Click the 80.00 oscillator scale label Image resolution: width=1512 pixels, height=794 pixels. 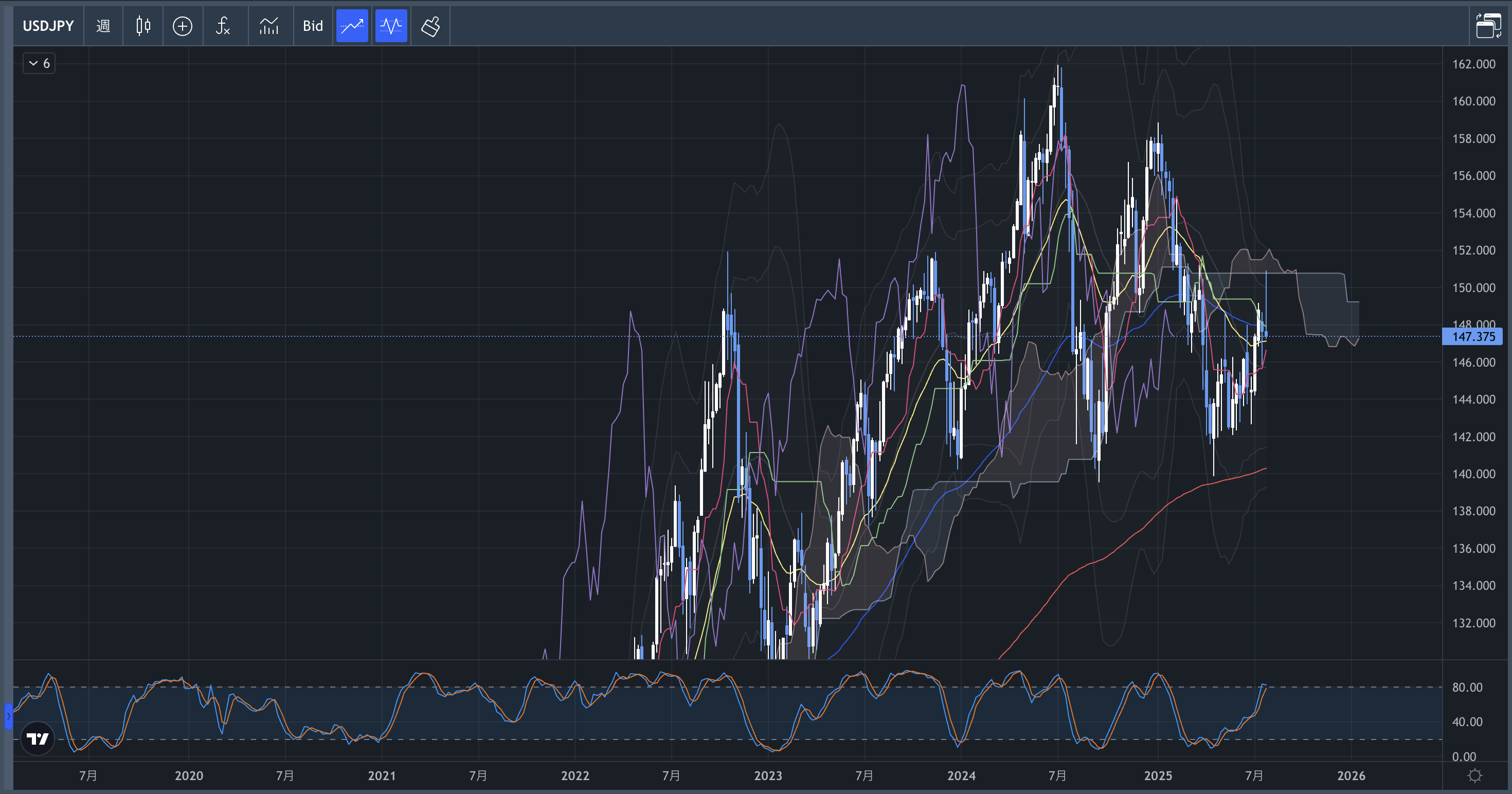tap(1467, 687)
